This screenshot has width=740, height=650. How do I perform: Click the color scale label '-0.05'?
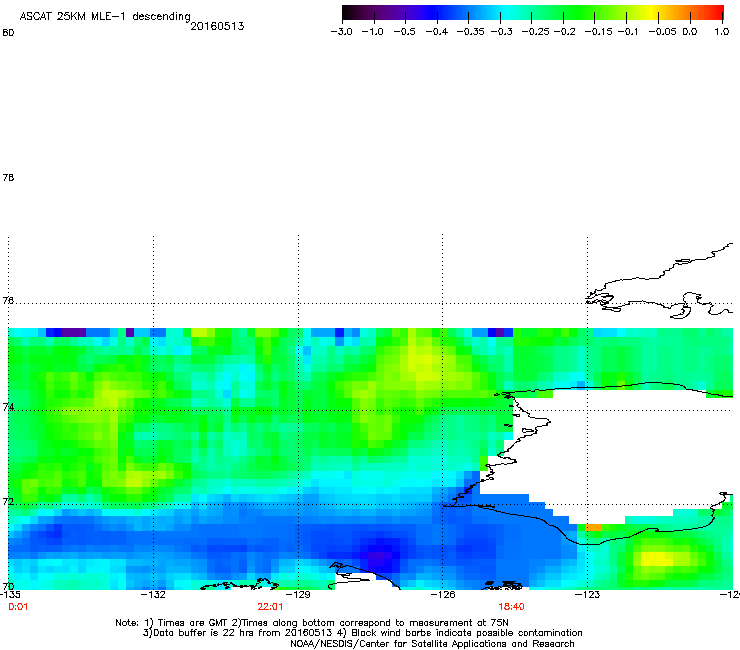coord(662,32)
